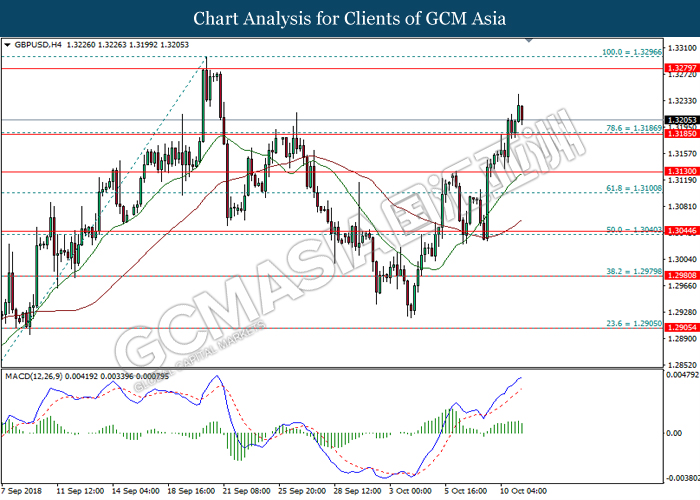Viewport: 700px width, 500px height.
Task: Select the red 1.32797 price label
Action: click(x=682, y=68)
